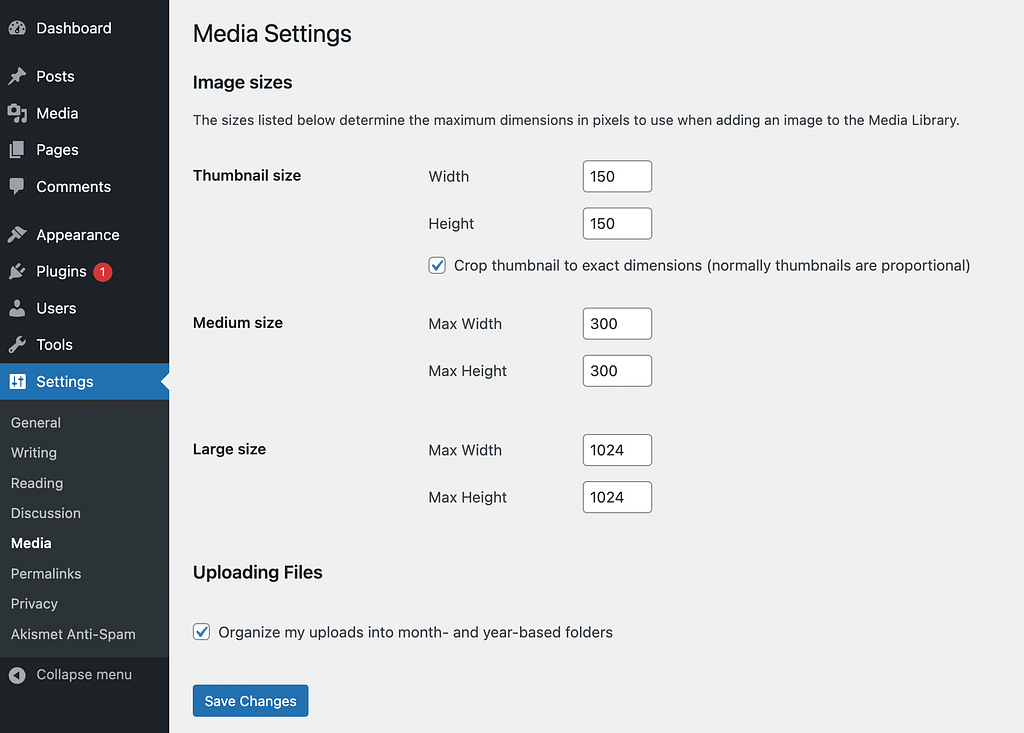Open Akismet Anti-Spam settings

point(74,634)
